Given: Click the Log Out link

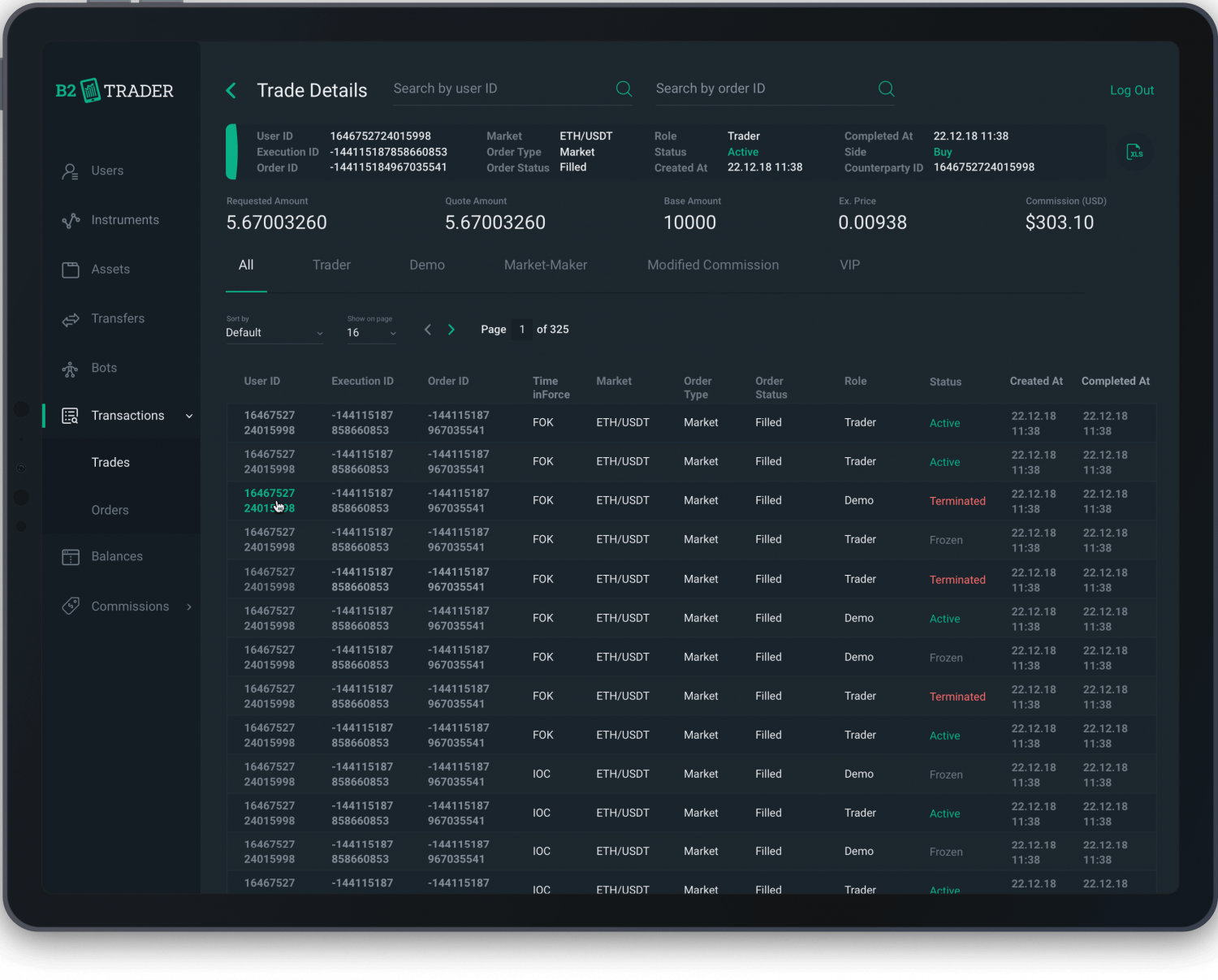Looking at the screenshot, I should [1132, 90].
